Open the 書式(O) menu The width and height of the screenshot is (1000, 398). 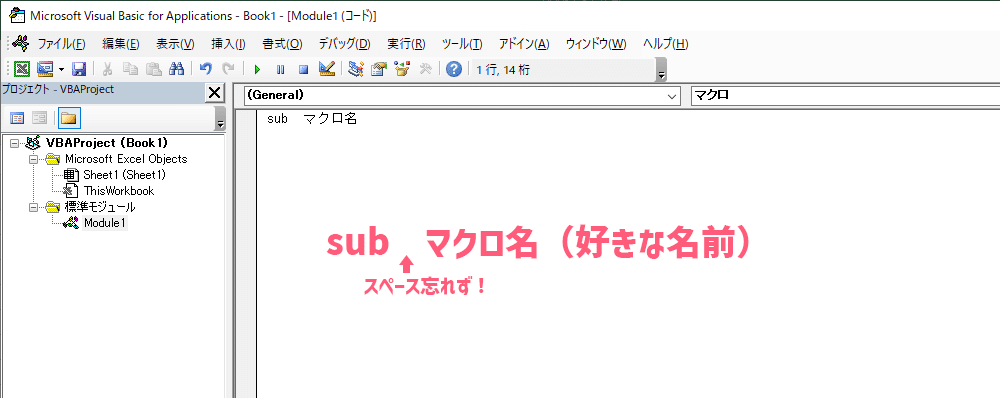tap(283, 44)
